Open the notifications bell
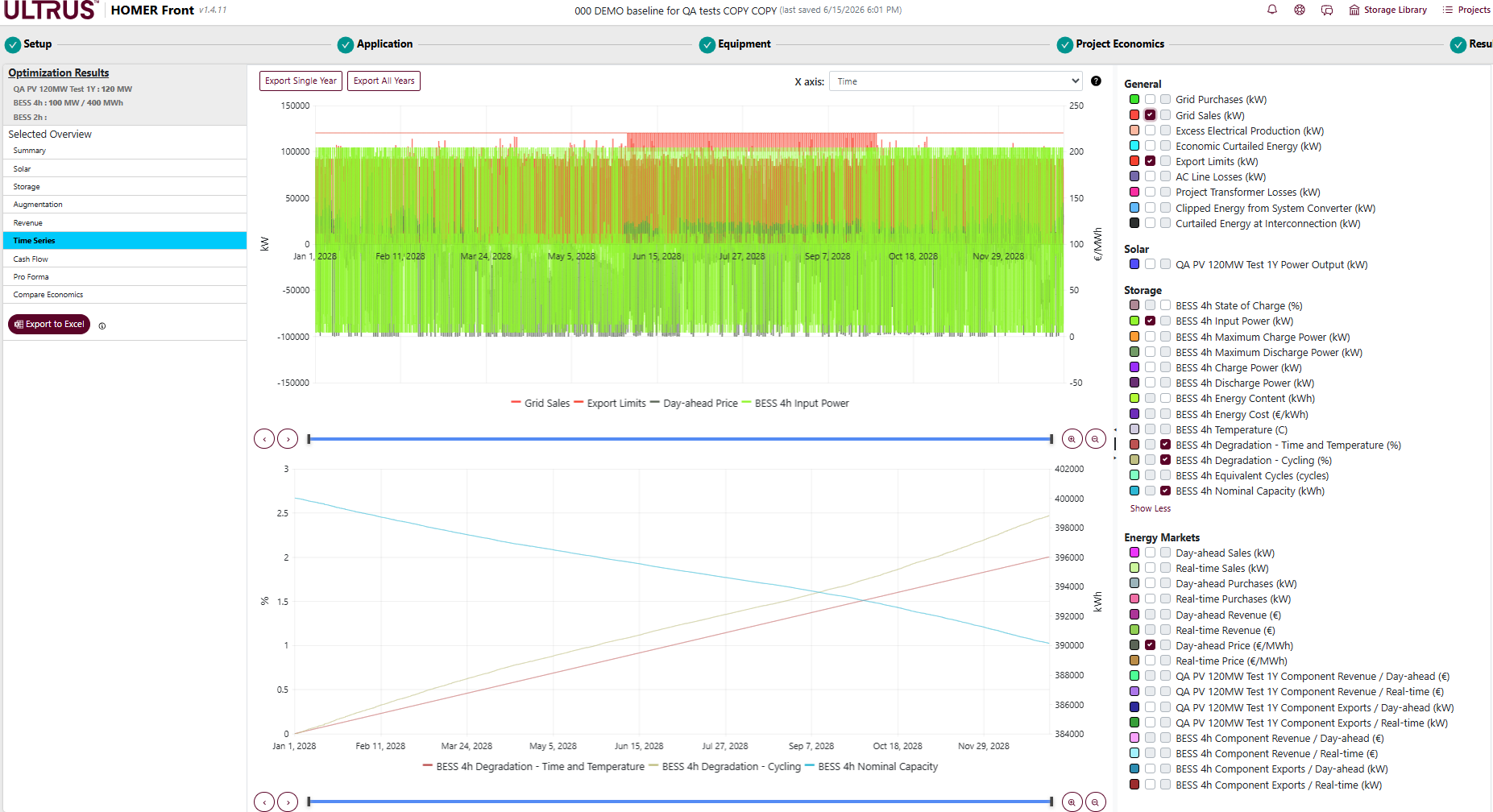The height and width of the screenshot is (812, 1493). click(x=1272, y=10)
